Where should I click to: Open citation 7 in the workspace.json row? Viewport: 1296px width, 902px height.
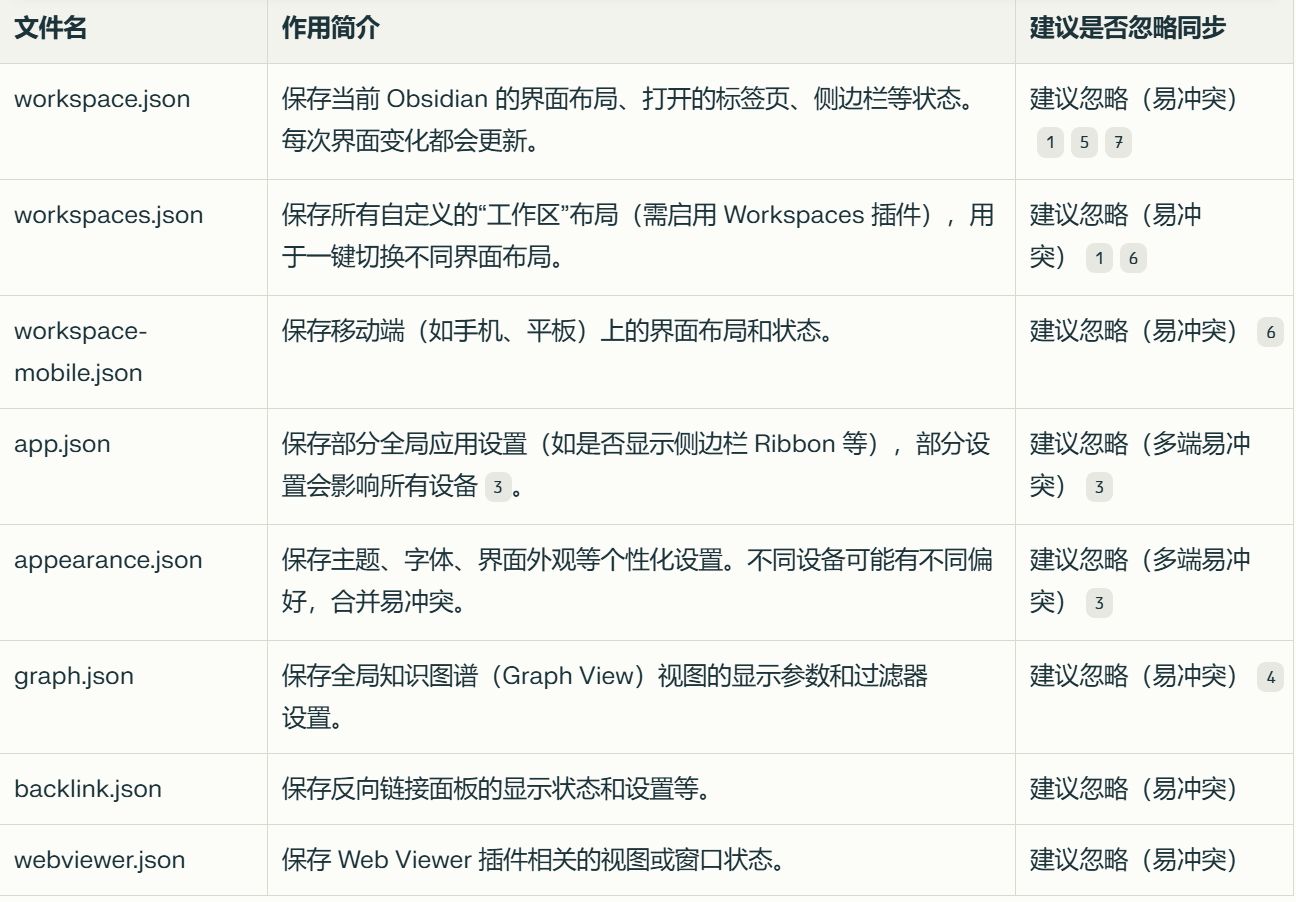point(1118,143)
